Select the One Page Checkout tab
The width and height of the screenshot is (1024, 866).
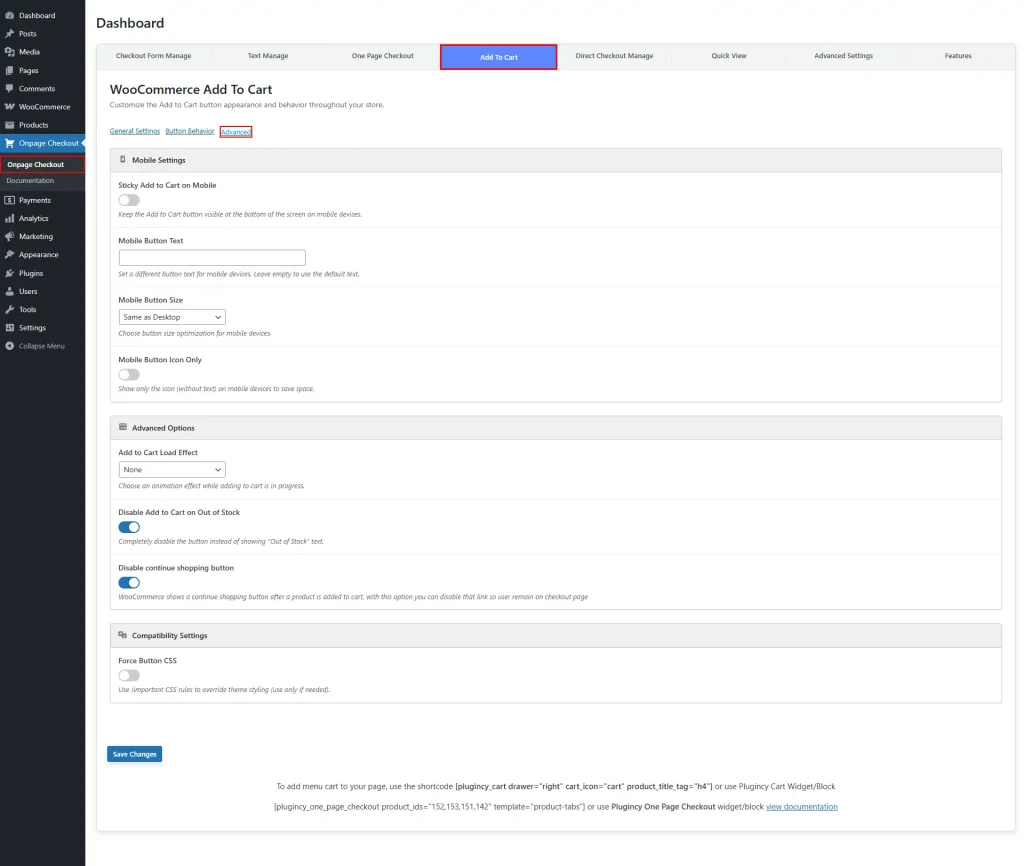[x=383, y=56]
